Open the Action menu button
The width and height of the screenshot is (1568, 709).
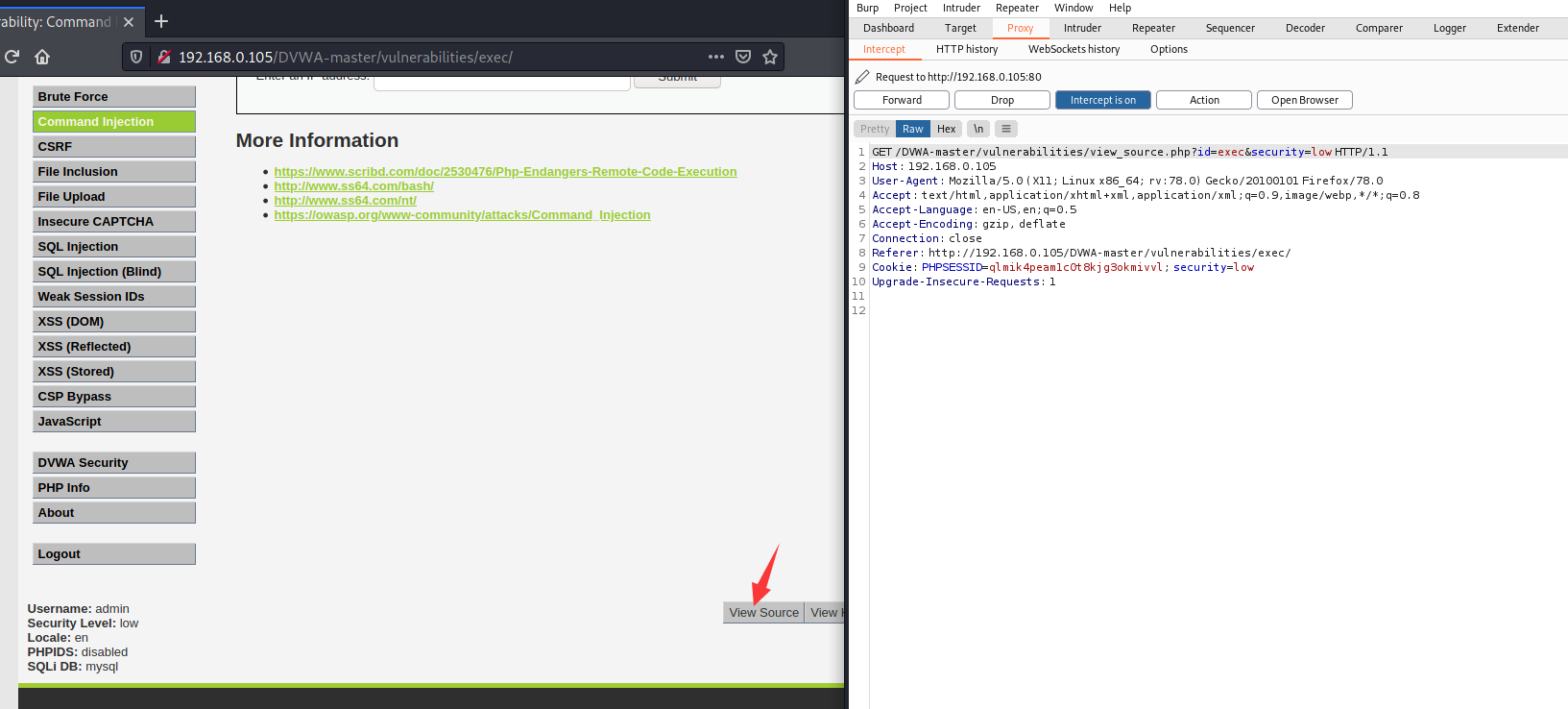1204,100
